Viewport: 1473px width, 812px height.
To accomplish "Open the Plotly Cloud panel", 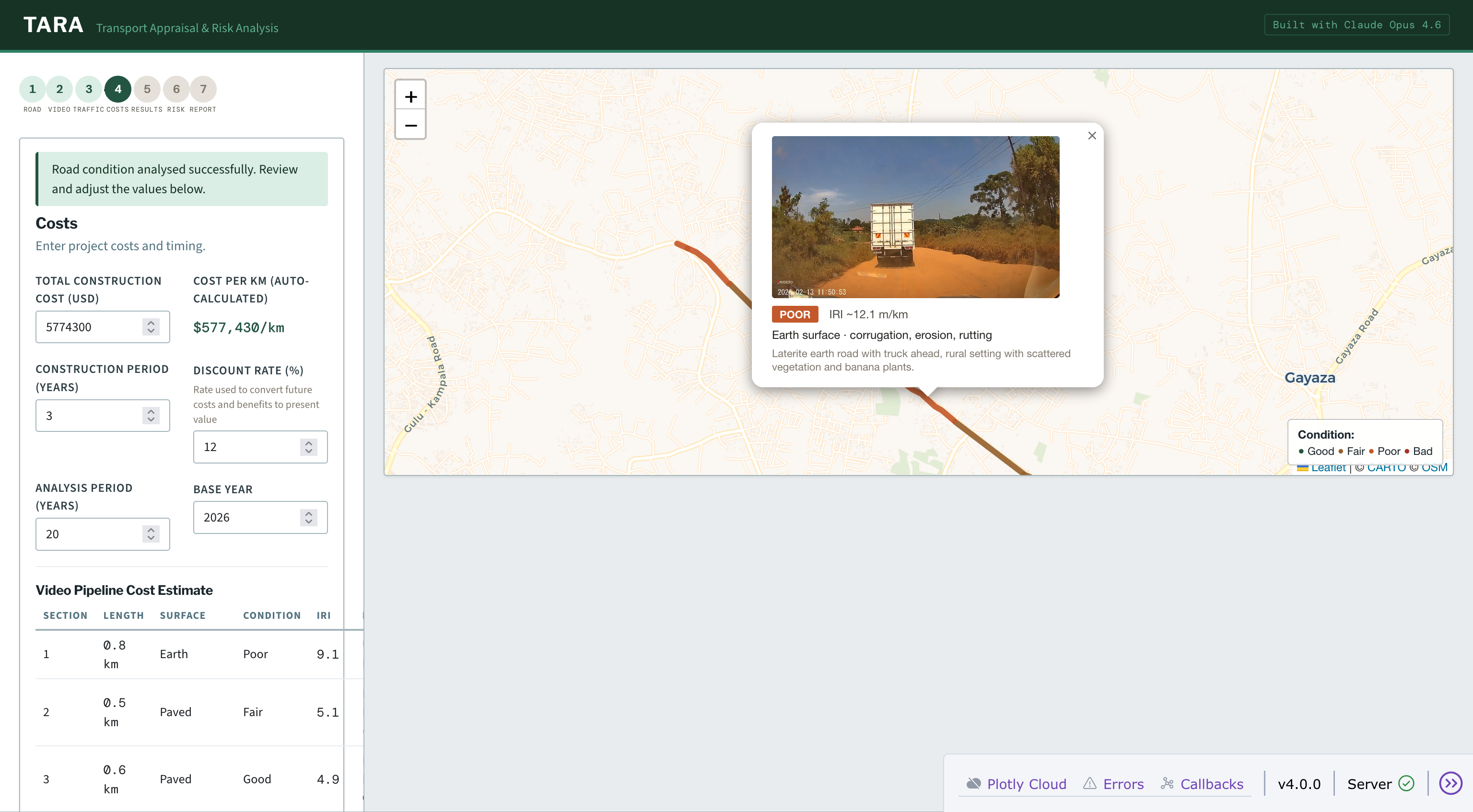I will [x=1016, y=783].
